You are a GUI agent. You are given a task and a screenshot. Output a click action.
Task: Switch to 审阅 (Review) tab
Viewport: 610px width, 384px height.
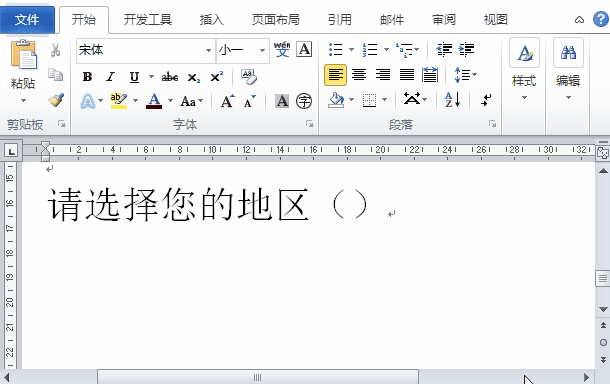point(444,19)
